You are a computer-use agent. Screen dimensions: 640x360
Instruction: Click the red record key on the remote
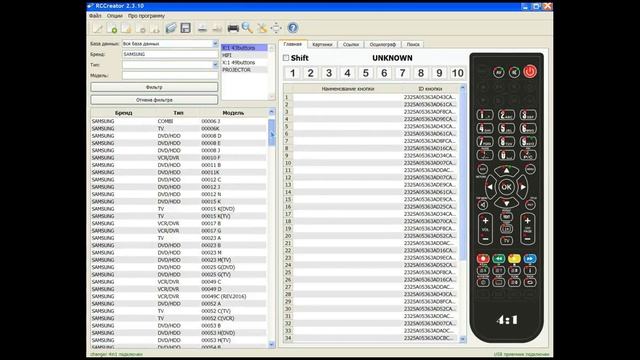coord(483,258)
